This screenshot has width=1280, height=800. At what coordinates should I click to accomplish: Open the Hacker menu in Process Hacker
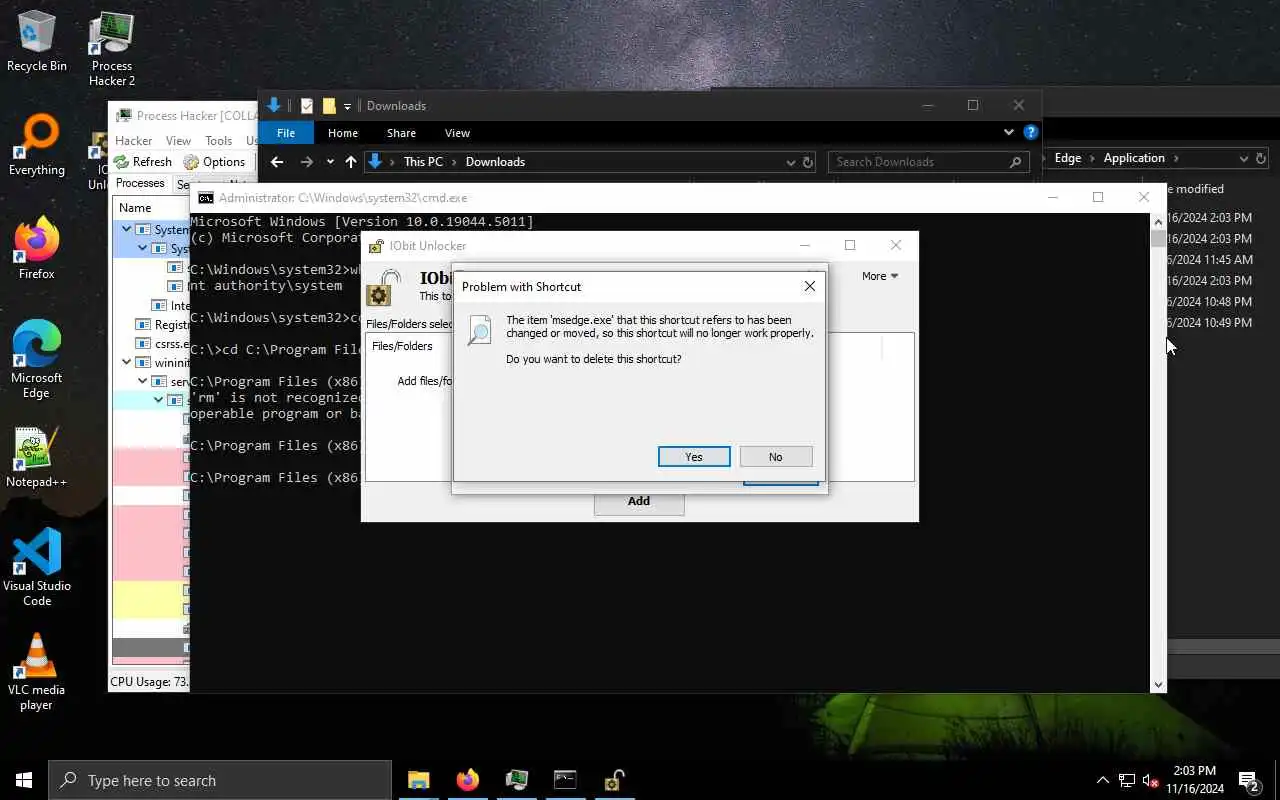coord(133,141)
